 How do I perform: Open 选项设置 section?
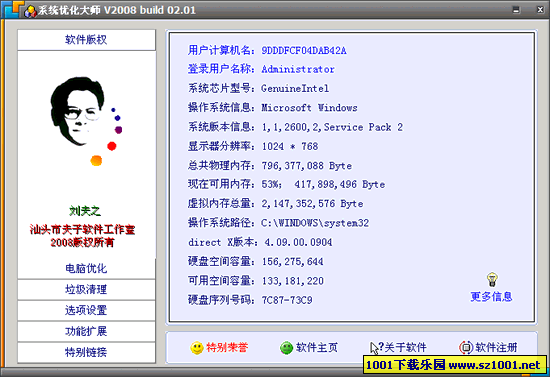coord(86,310)
